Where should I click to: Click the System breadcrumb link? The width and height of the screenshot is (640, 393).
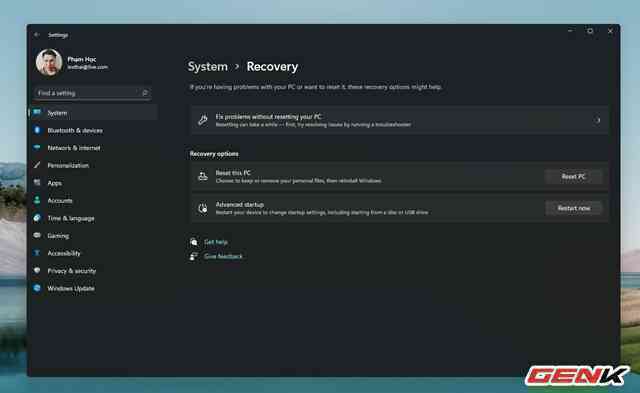[x=208, y=67]
